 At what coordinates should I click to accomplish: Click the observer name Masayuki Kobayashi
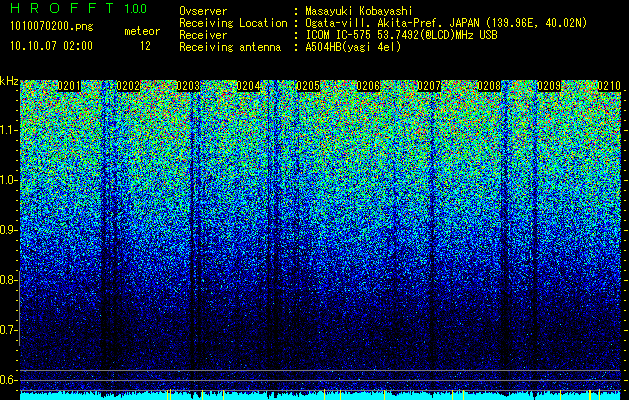pos(359,11)
